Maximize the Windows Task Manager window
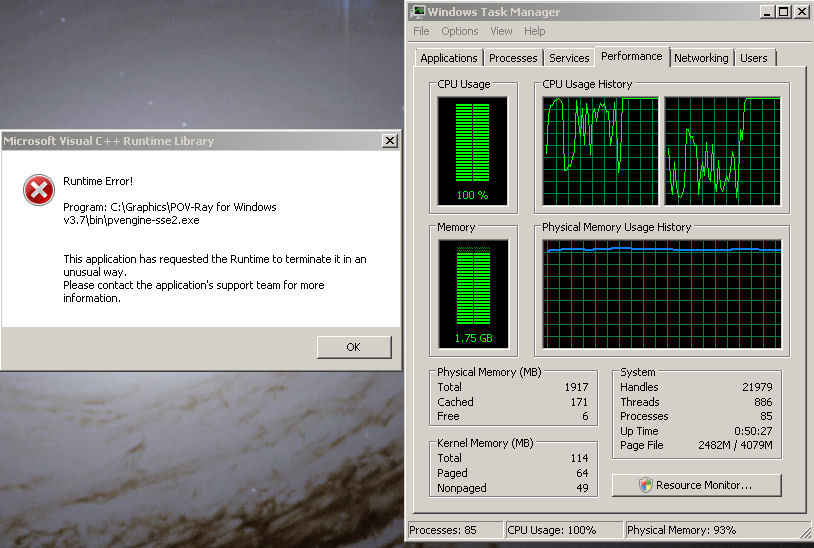This screenshot has width=814, height=548. click(x=784, y=12)
